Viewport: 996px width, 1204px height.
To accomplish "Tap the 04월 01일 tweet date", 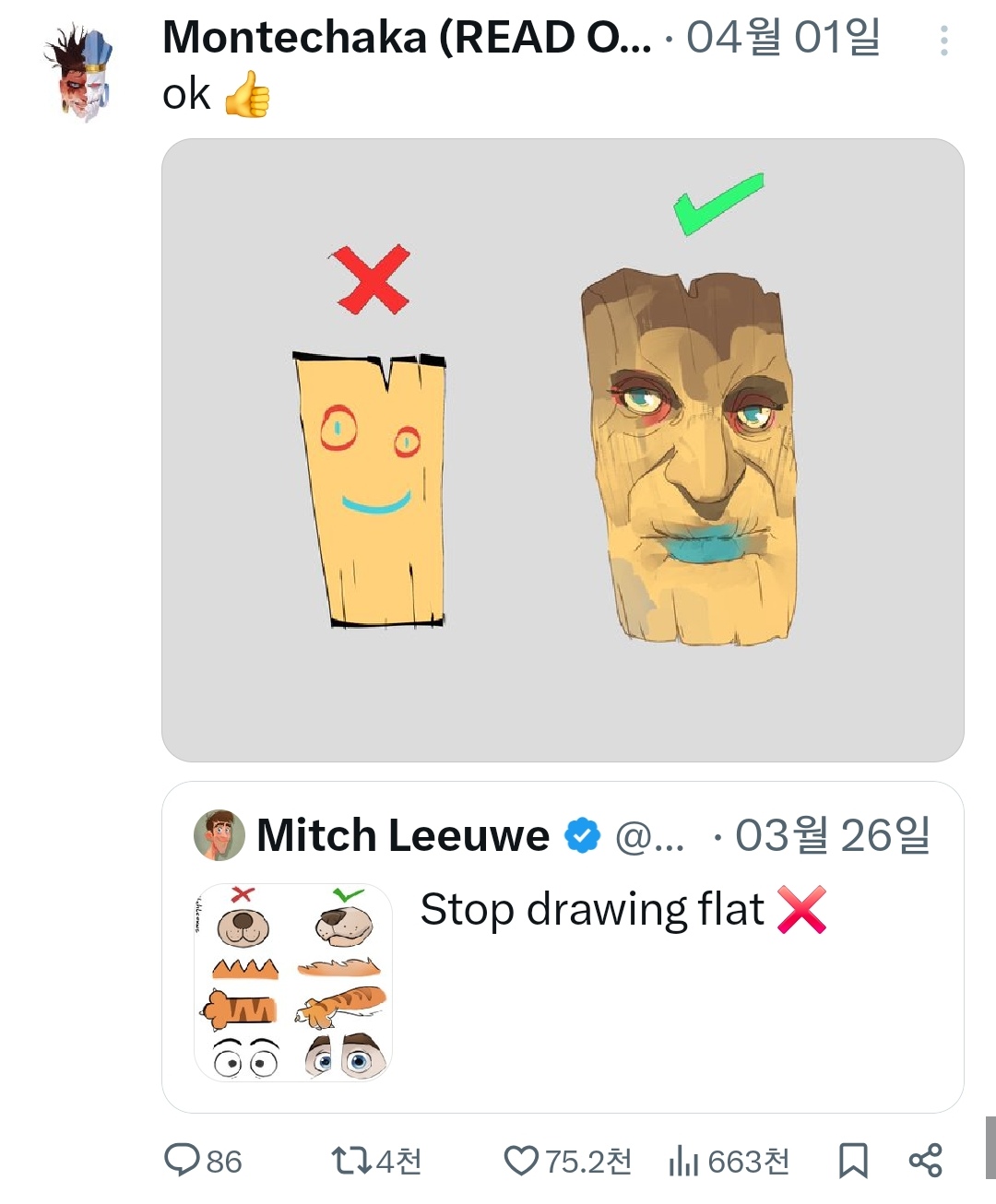I will (x=783, y=39).
